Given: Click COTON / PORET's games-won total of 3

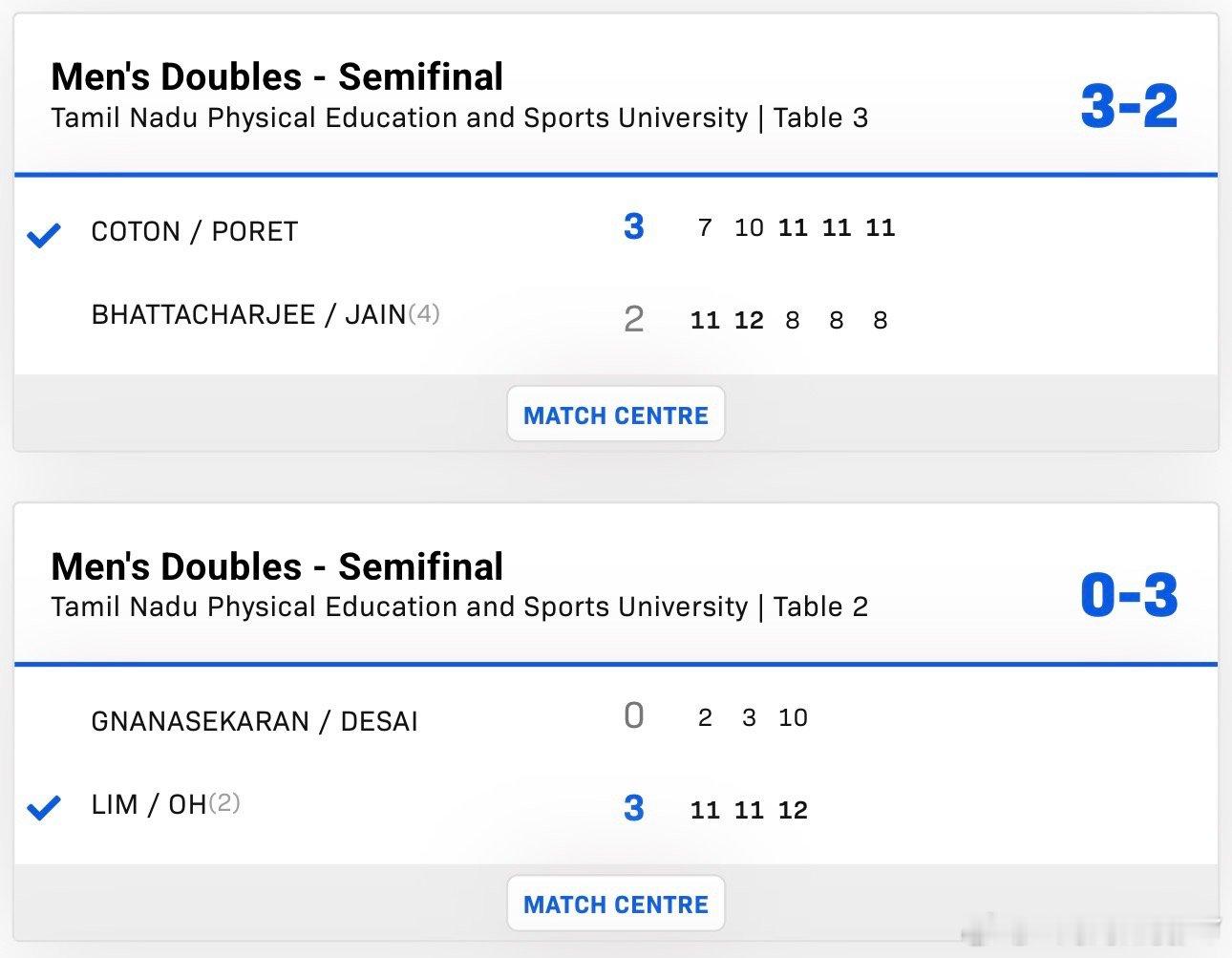Looking at the screenshot, I should tap(633, 227).
